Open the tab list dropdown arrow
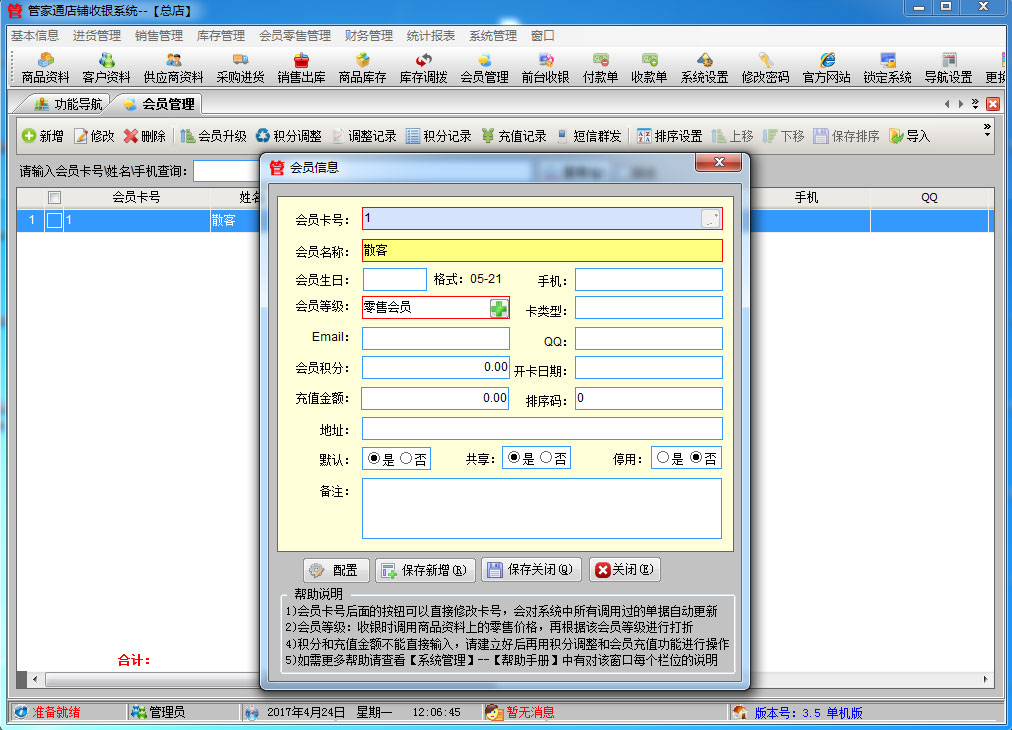 975,103
